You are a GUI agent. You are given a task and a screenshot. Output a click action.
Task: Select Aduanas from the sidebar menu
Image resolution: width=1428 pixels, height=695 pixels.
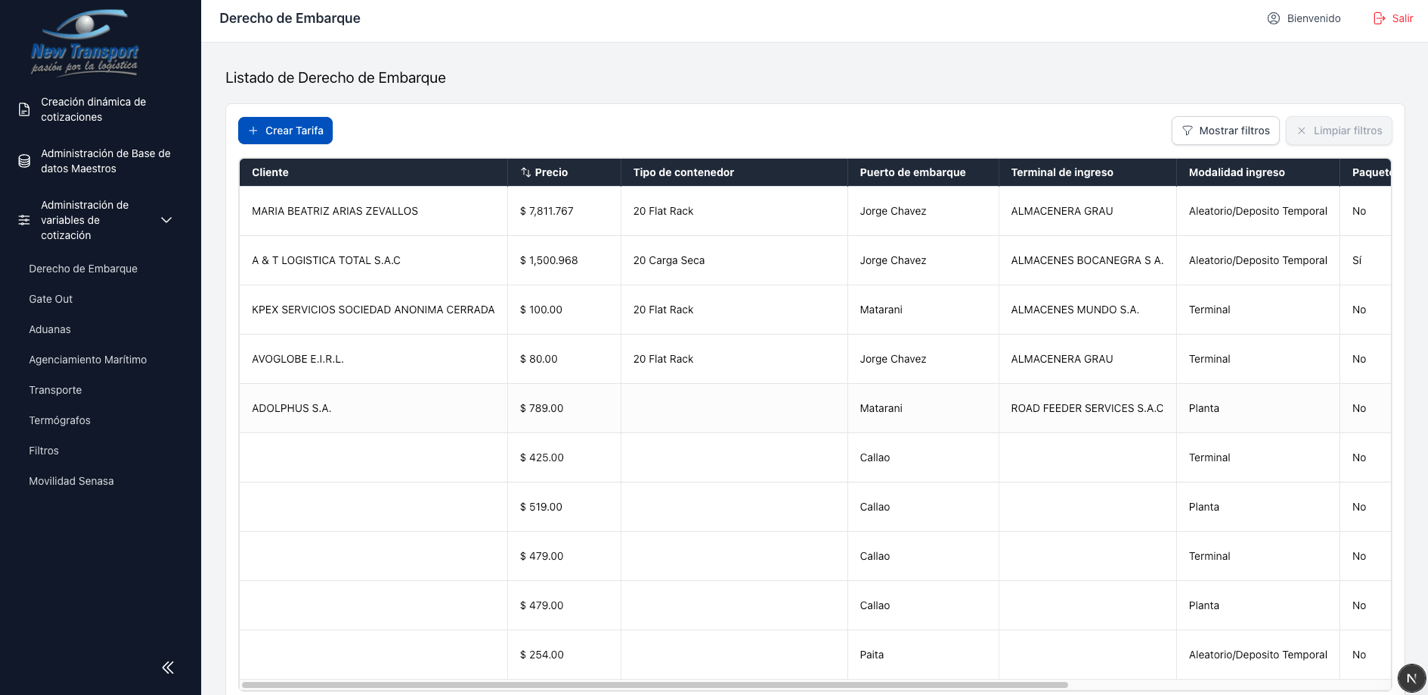pos(50,329)
